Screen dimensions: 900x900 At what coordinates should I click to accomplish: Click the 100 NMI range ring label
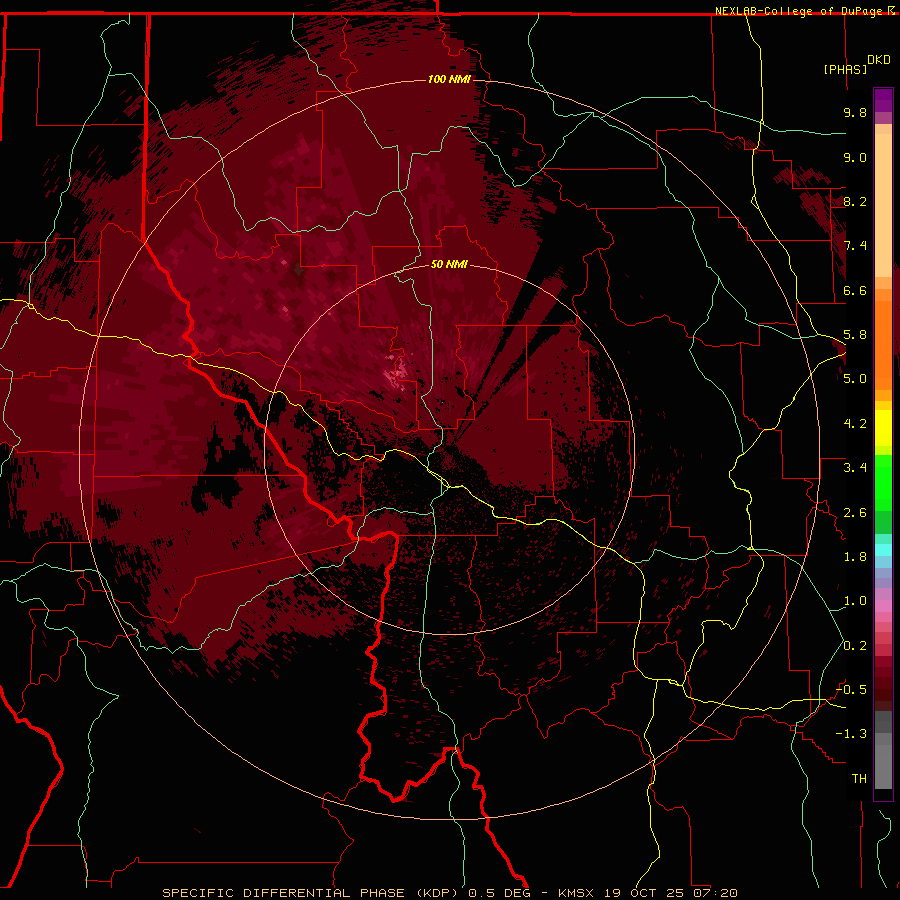(x=449, y=79)
